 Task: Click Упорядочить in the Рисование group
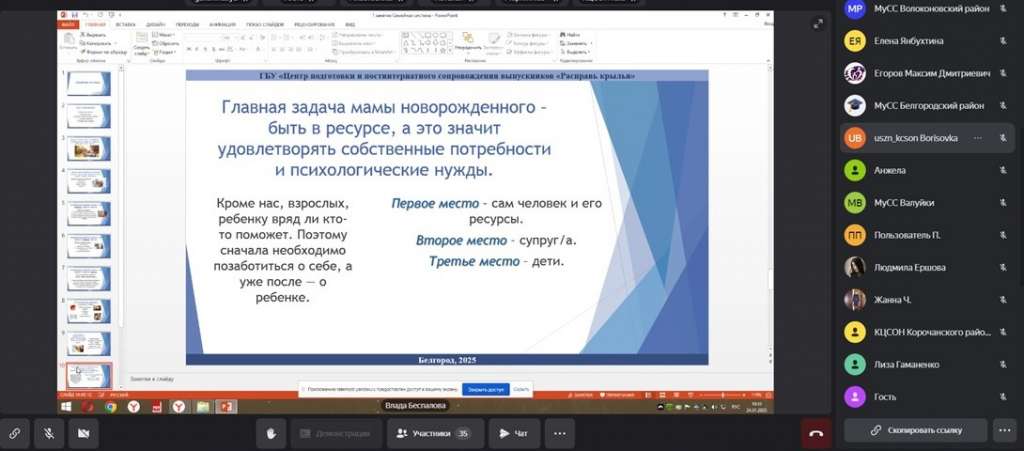pyautogui.click(x=468, y=42)
